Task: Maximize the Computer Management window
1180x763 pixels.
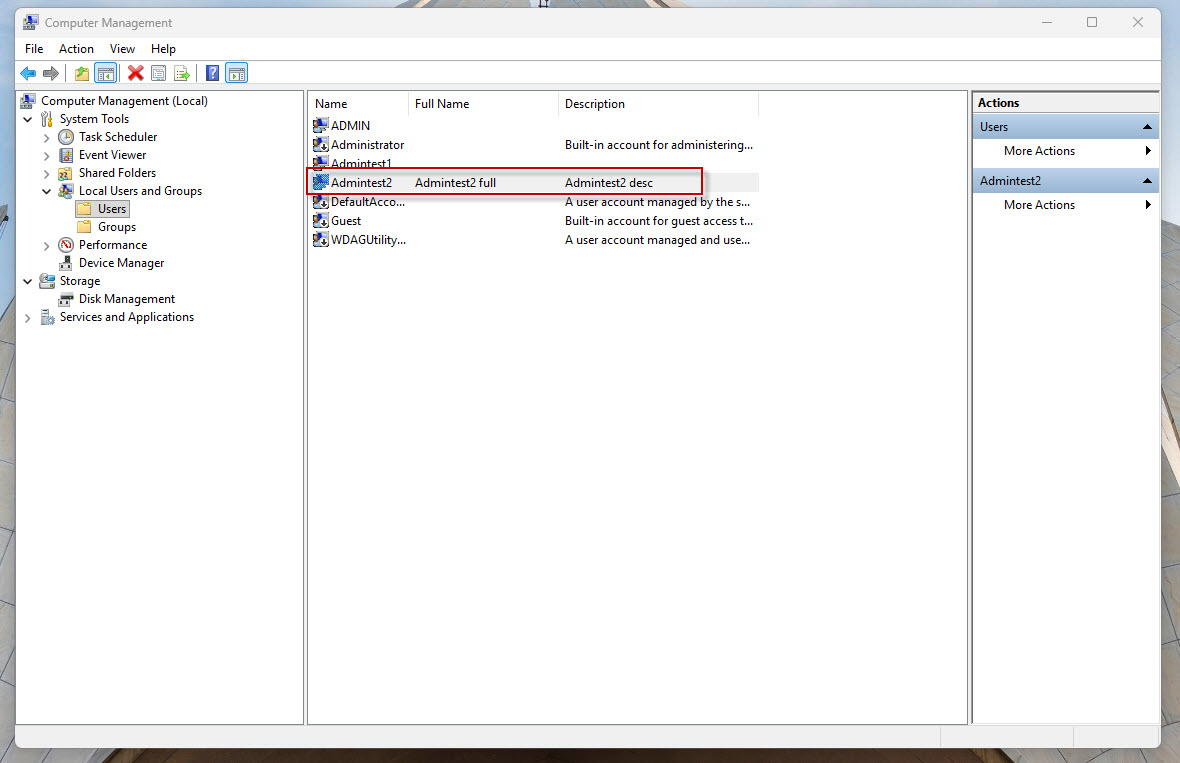Action: (1092, 23)
